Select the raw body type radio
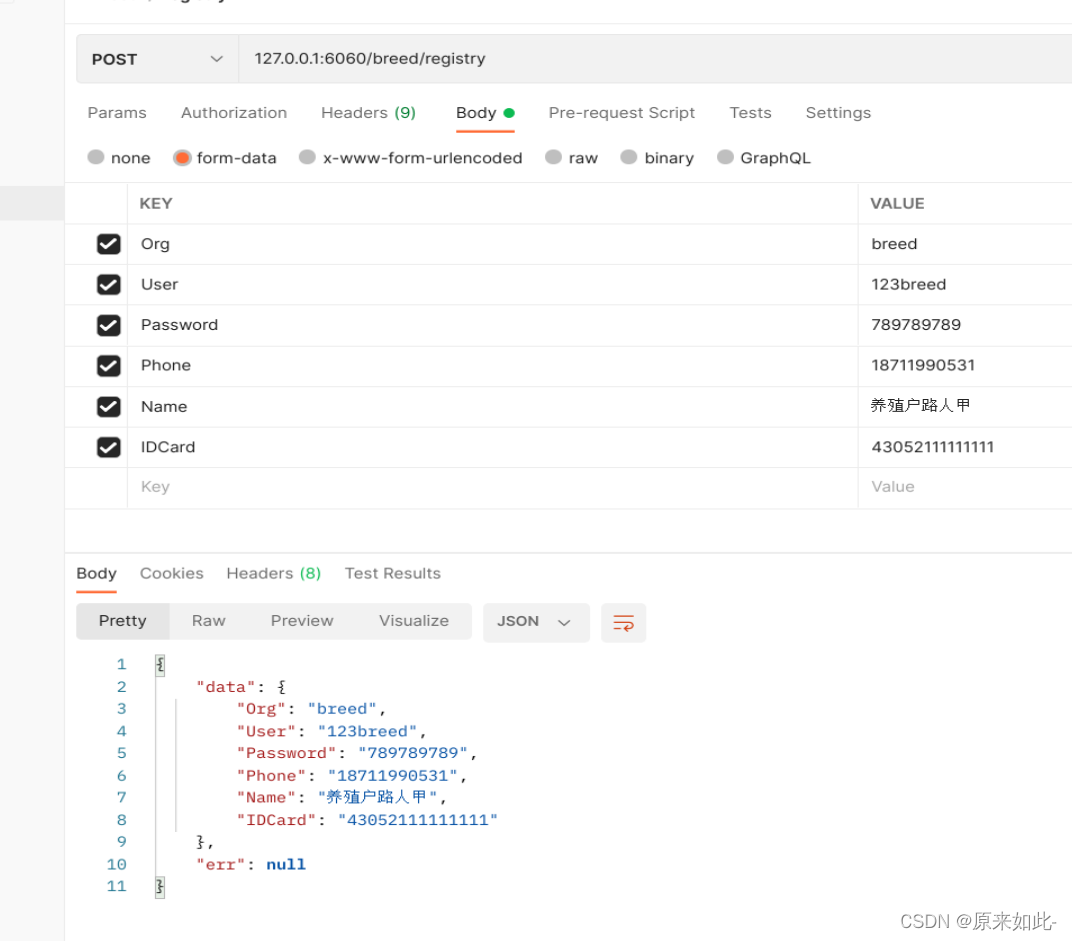The width and height of the screenshot is (1072, 941). click(553, 157)
